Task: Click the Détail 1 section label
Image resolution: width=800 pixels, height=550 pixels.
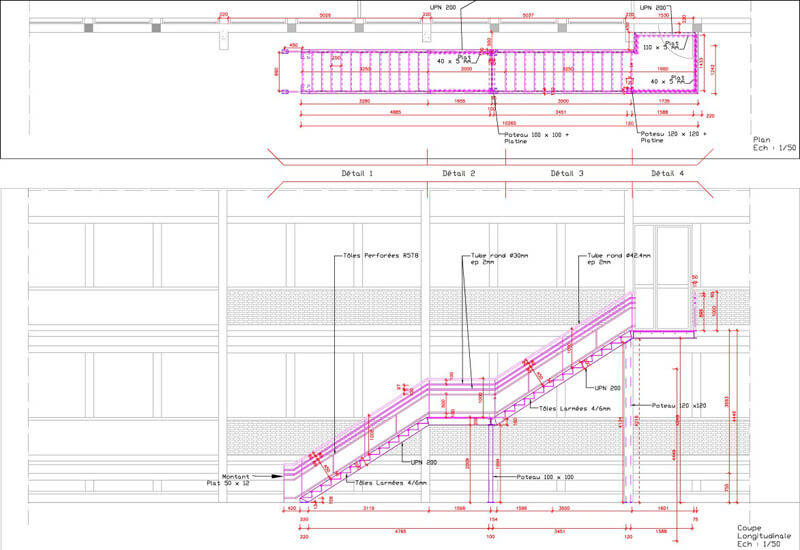Action: [357, 173]
